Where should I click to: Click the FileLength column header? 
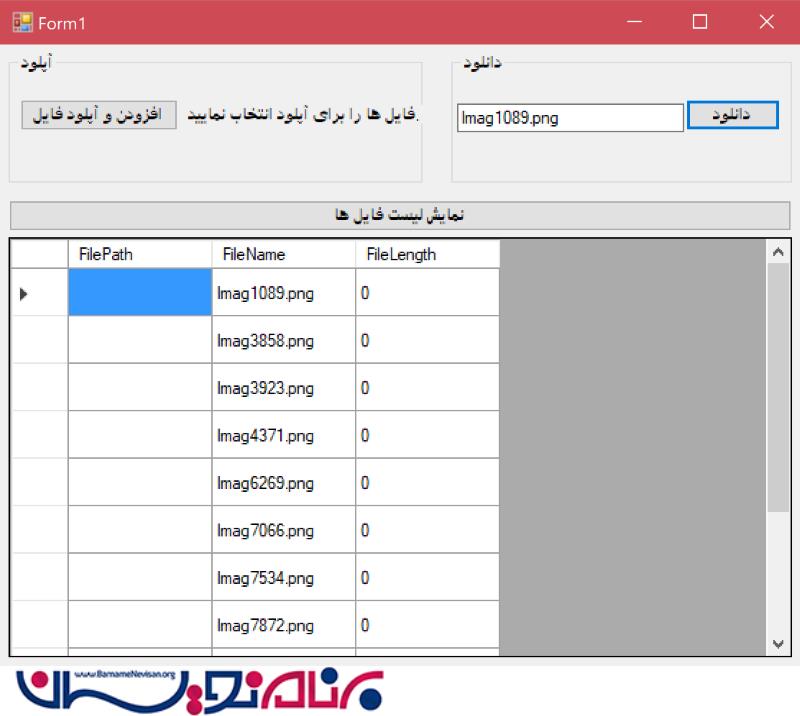tap(428, 254)
